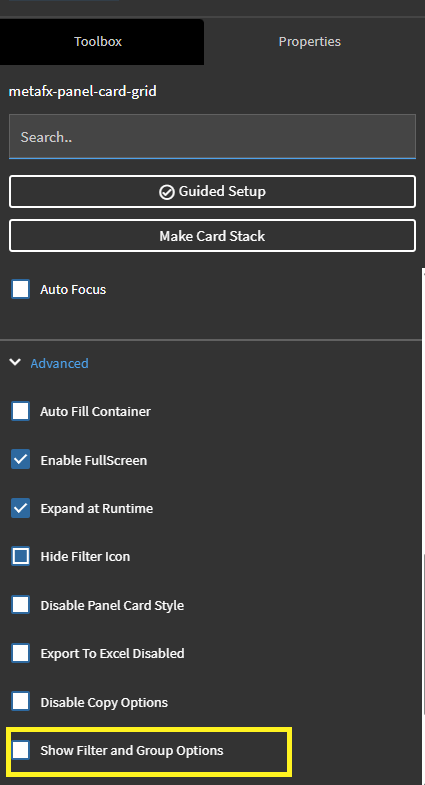Check the Disable Panel Card Style box
The image size is (425, 785).
21,605
